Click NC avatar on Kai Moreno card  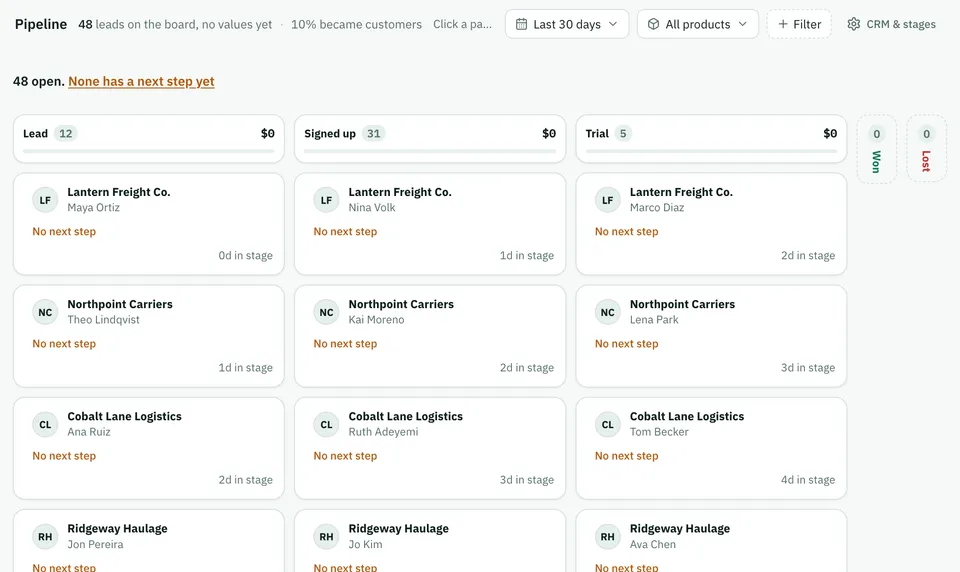(x=326, y=312)
